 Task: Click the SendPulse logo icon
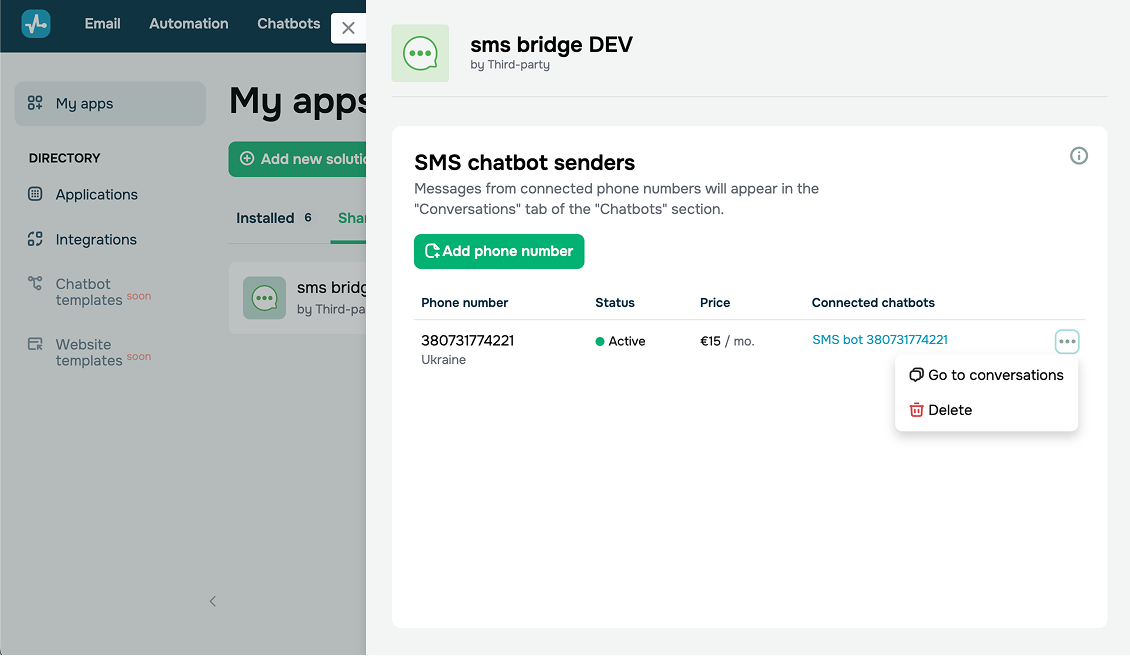click(36, 24)
